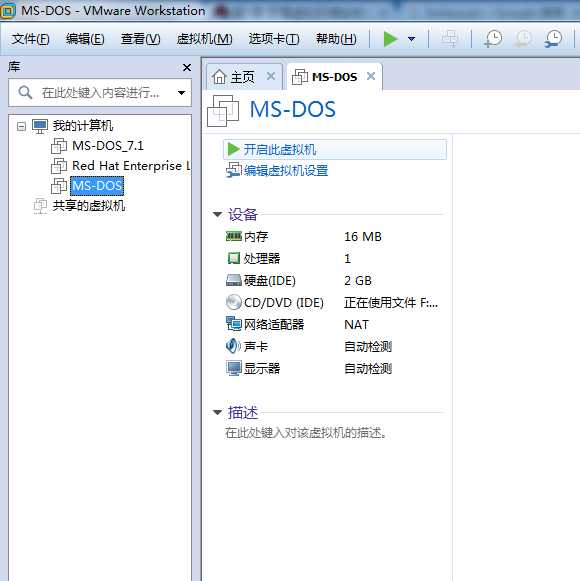Open the snapshot manager toolbar icon
Screen dimensions: 580x581
coord(553,39)
